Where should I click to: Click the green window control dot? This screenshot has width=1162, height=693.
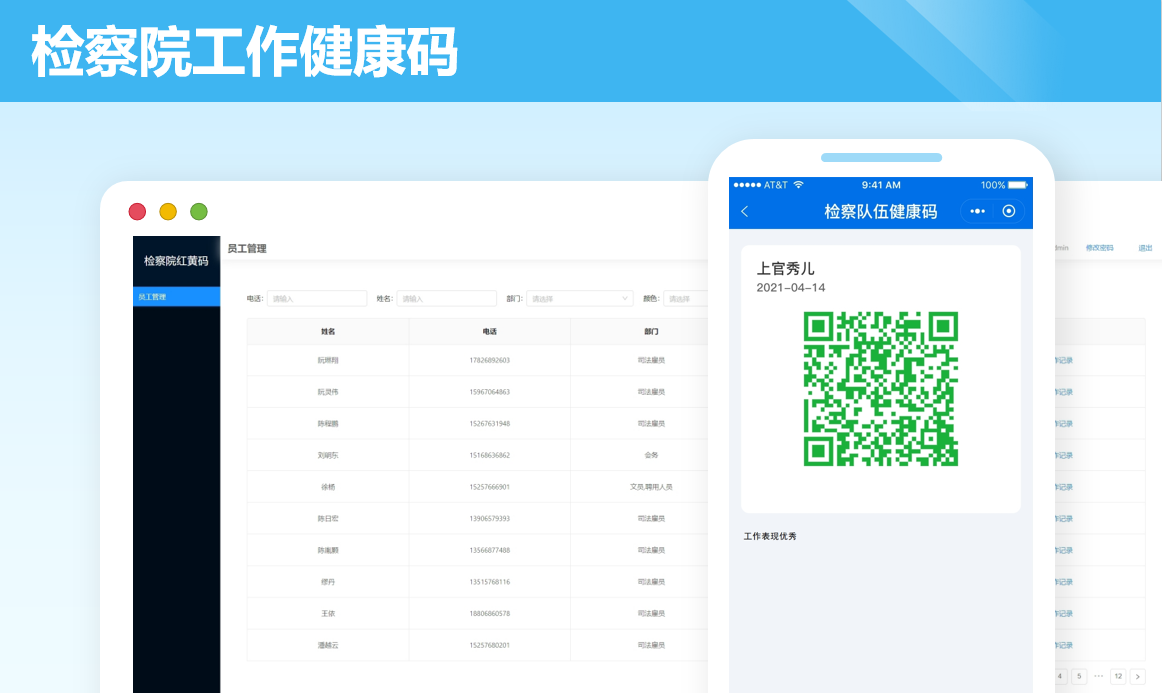[x=199, y=211]
